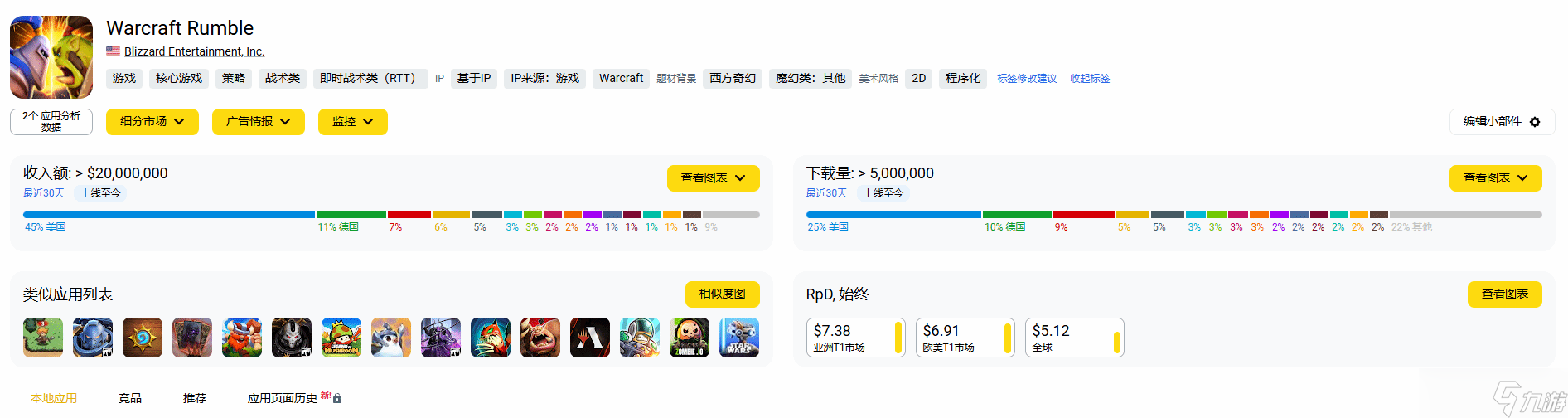1568x418 pixels.
Task: Click blue 45% 美国 revenue bar segment
Action: pos(169,215)
